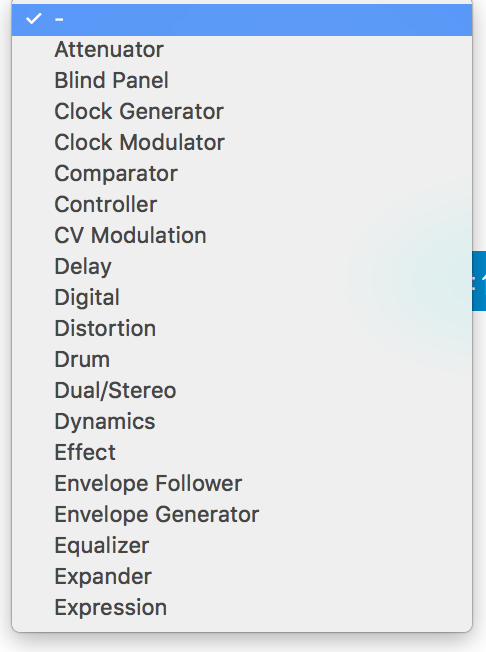Pick the Expander option

[x=242, y=576]
